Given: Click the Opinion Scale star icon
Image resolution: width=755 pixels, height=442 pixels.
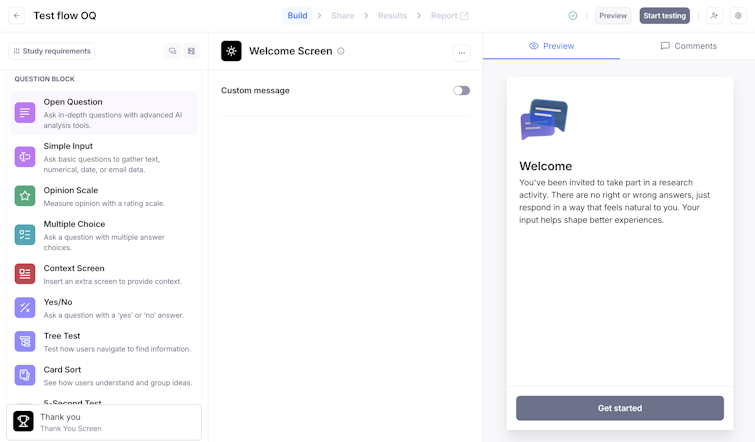Looking at the screenshot, I should coord(25,196).
